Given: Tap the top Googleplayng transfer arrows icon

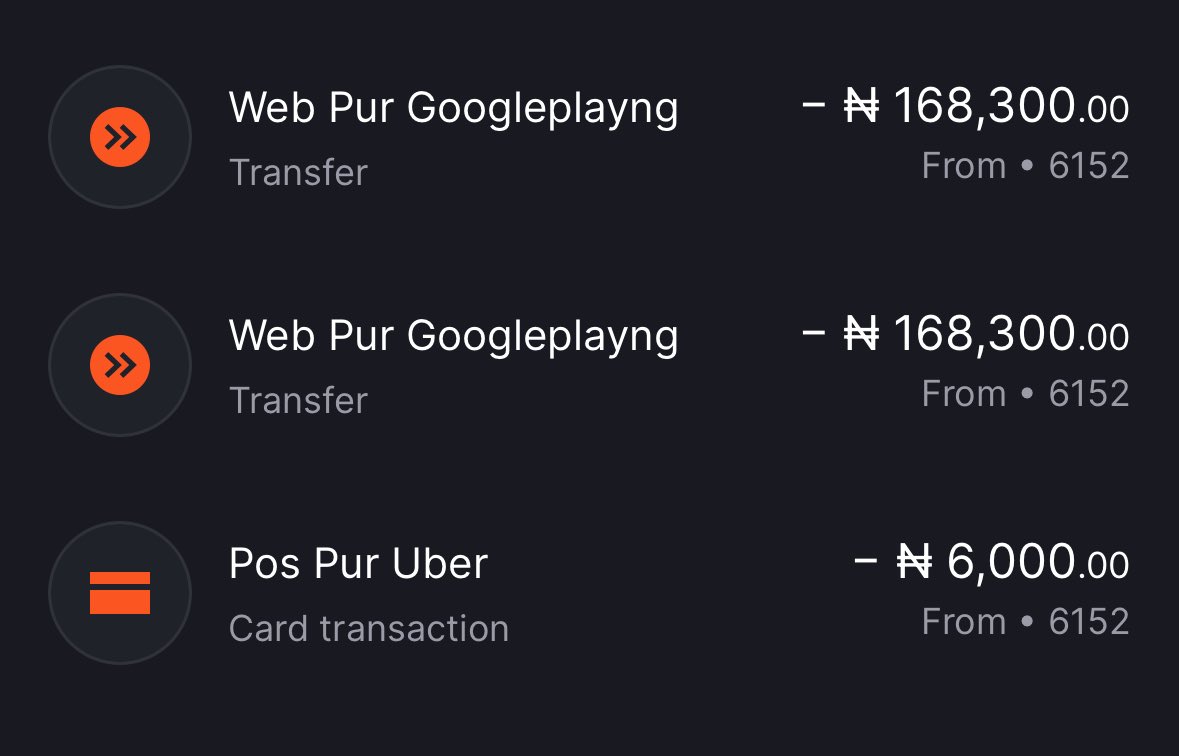Looking at the screenshot, I should pos(120,137).
